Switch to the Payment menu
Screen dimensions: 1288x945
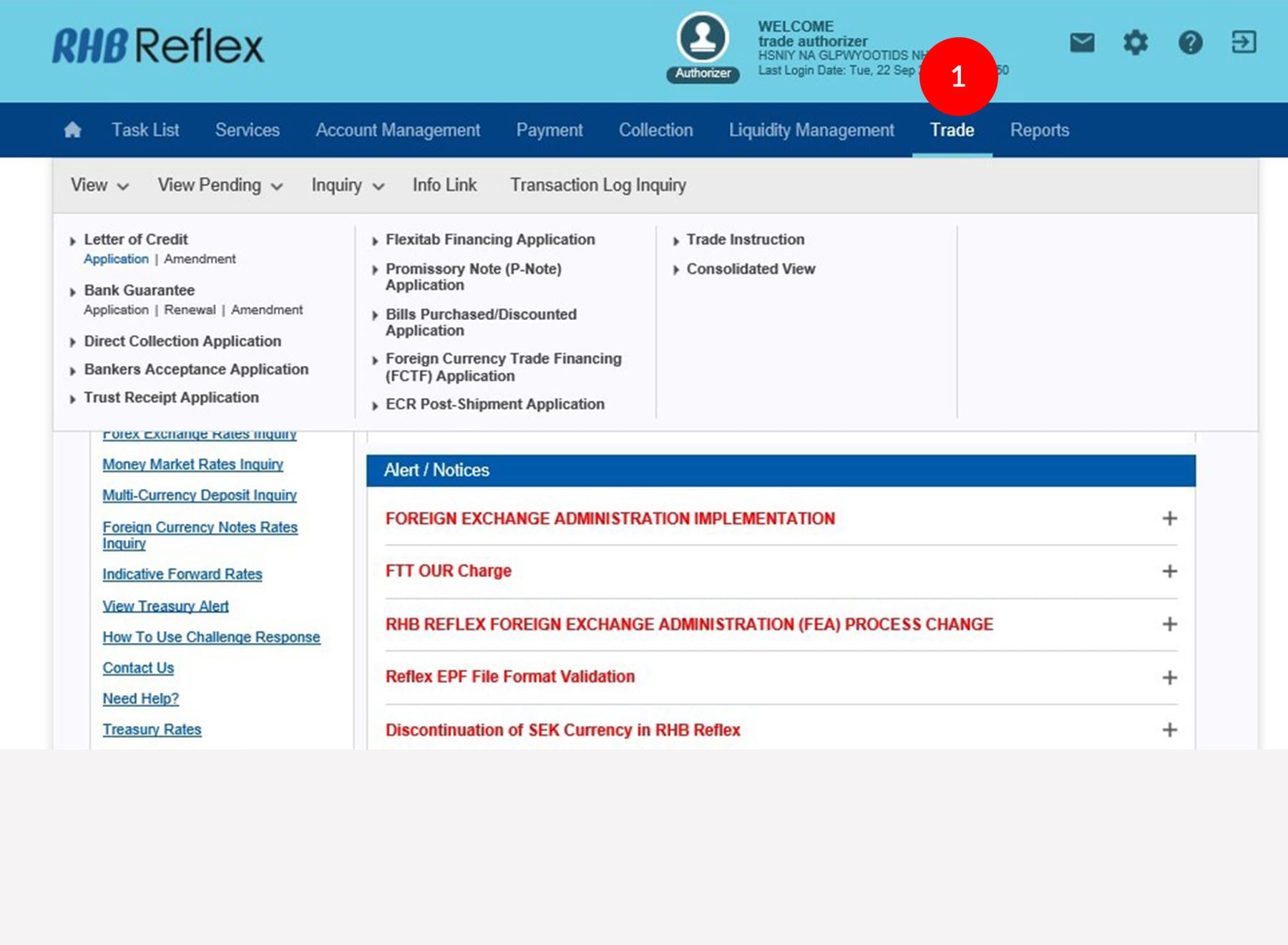click(x=549, y=130)
